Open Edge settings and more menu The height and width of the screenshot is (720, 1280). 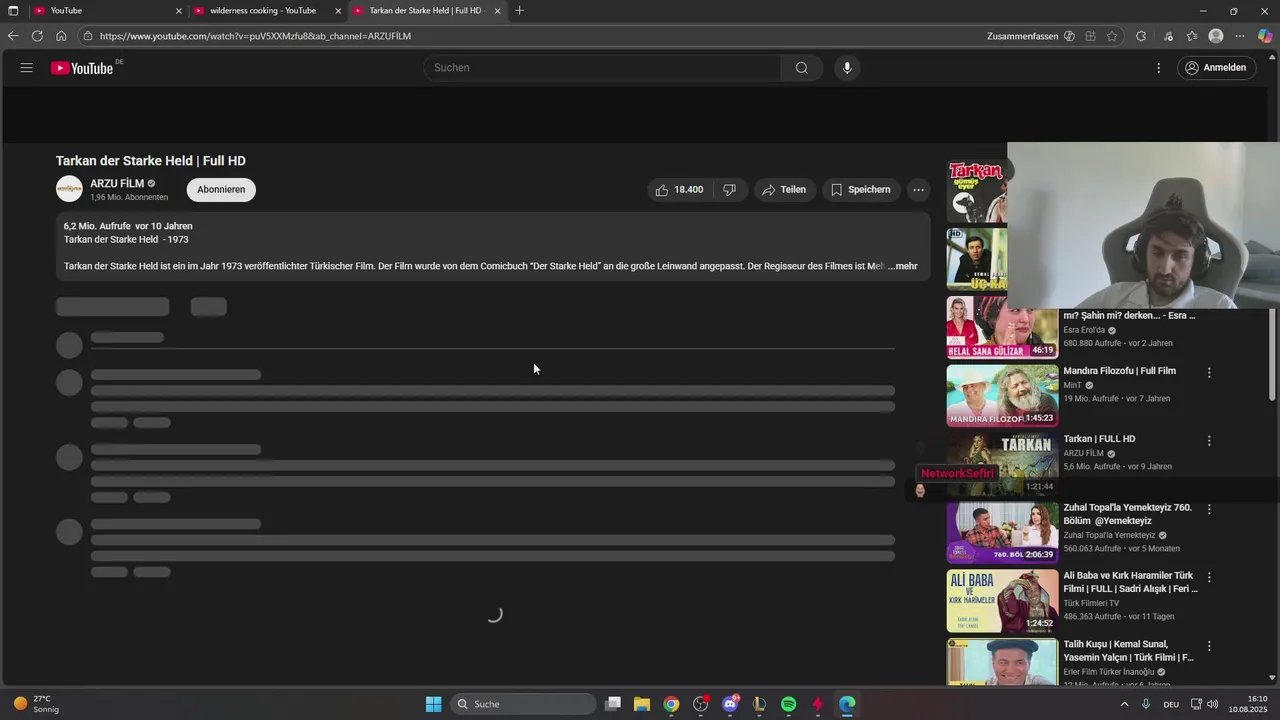1240,36
